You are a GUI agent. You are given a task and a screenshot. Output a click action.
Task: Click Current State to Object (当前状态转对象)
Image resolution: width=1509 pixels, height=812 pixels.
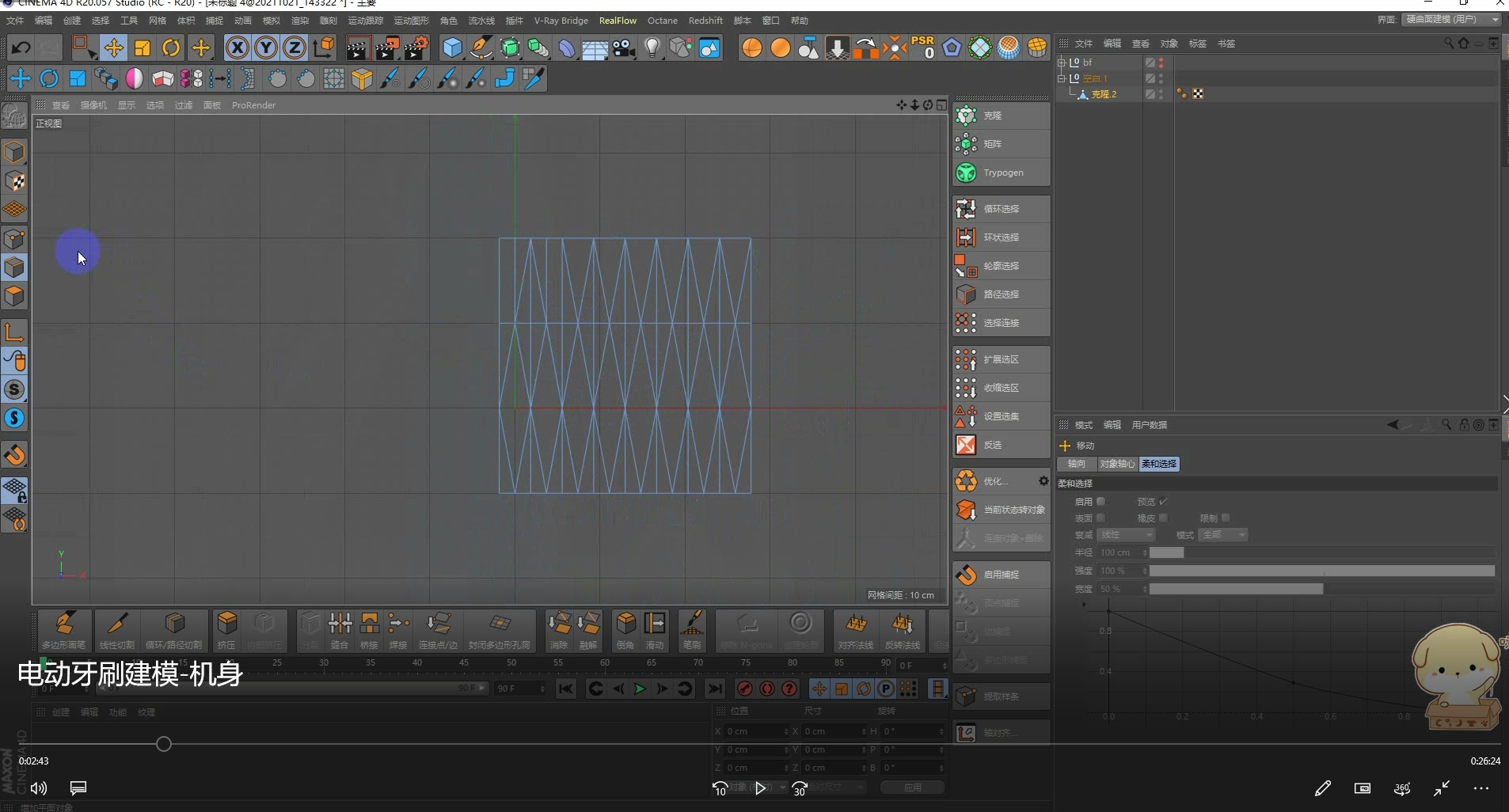point(1002,510)
